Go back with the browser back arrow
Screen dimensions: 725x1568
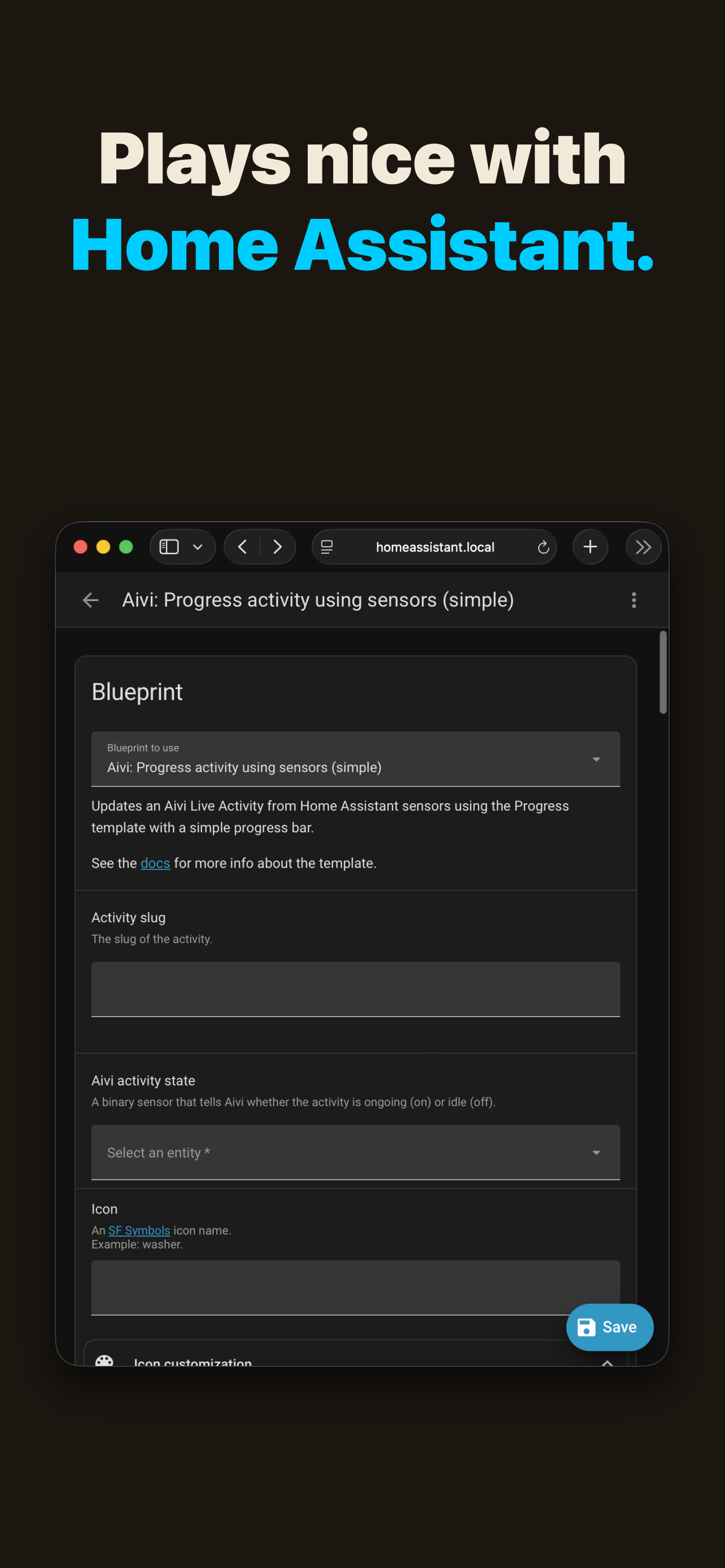click(x=242, y=547)
